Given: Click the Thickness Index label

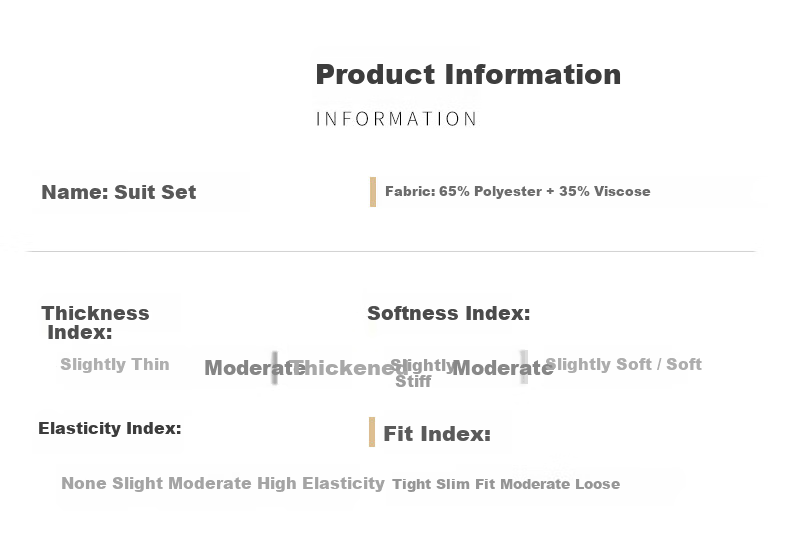Looking at the screenshot, I should [x=95, y=322].
